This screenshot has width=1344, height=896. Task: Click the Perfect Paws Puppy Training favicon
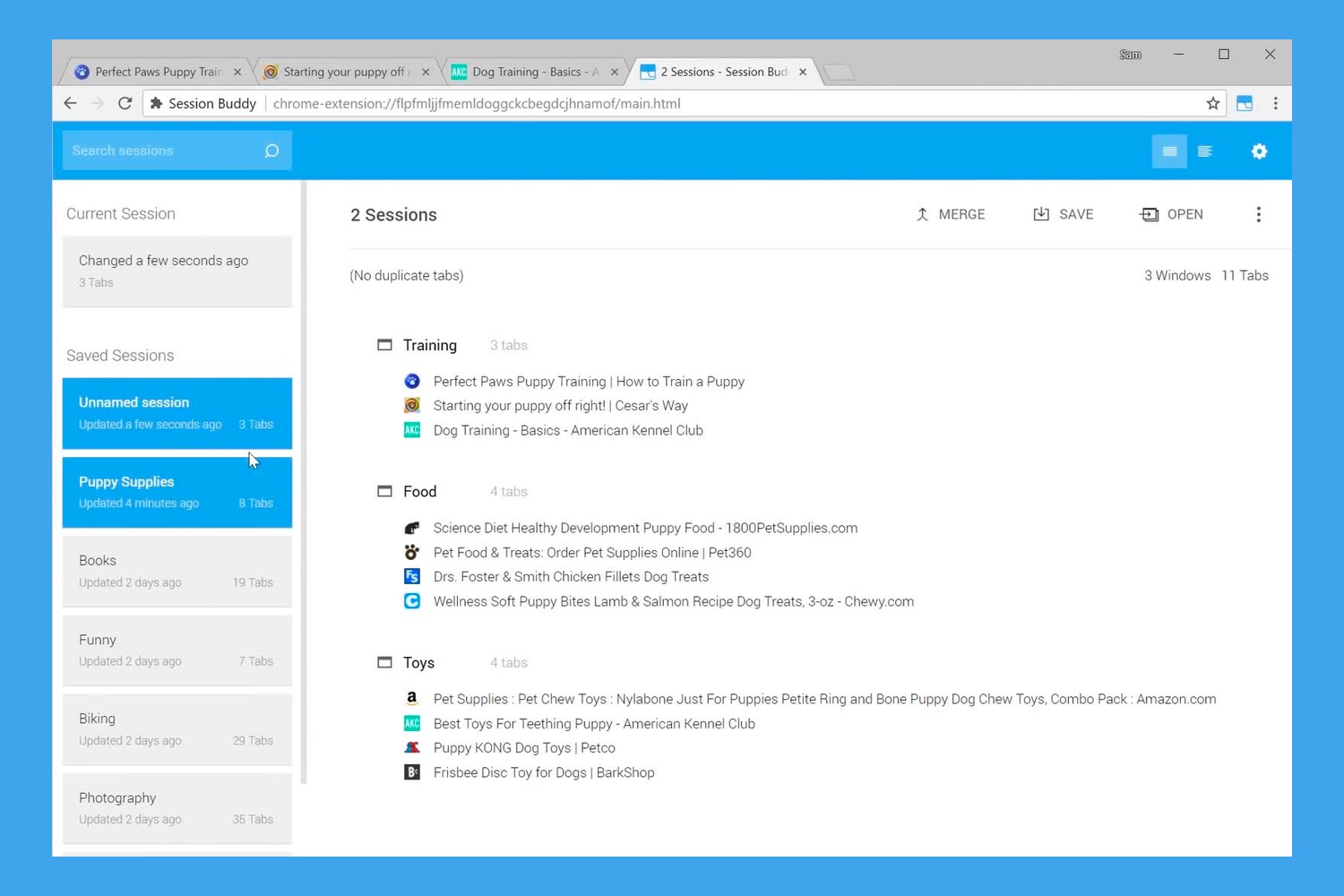pyautogui.click(x=412, y=381)
